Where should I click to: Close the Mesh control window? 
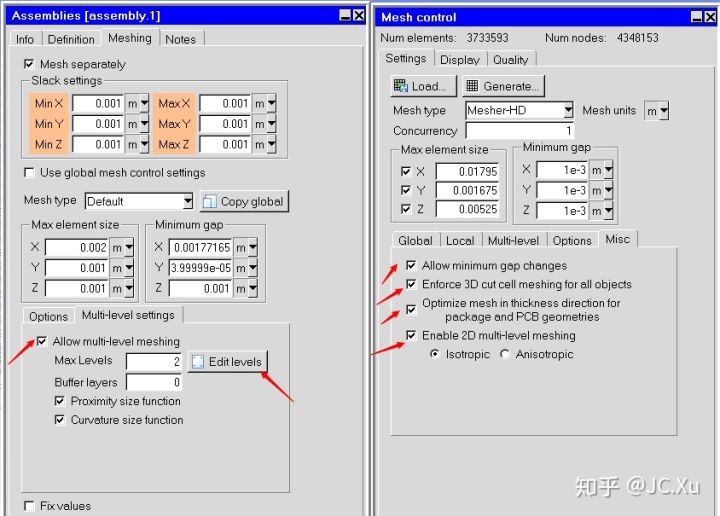tap(710, 17)
